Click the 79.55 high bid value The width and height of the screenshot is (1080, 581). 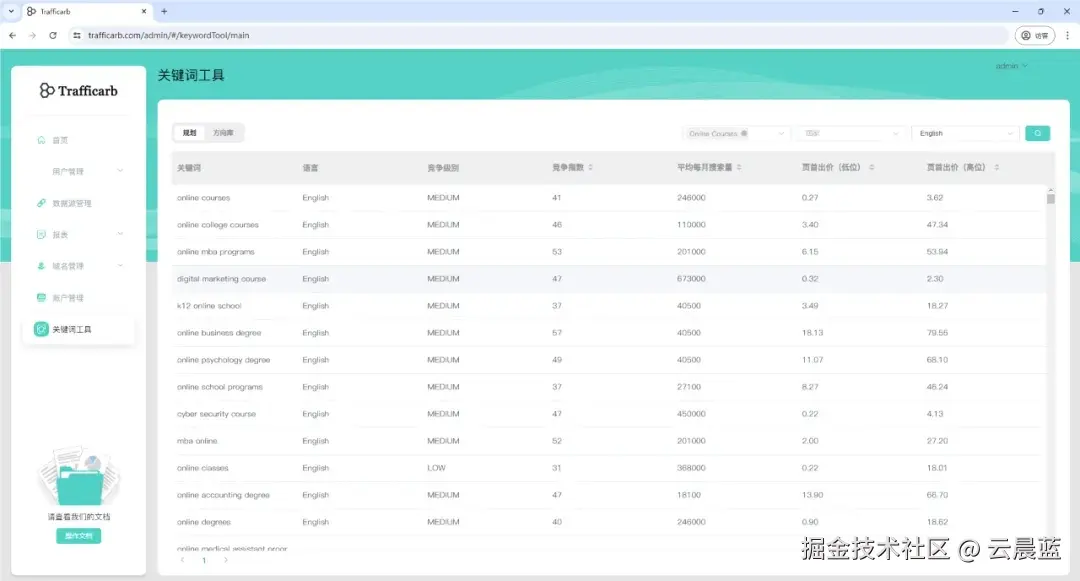point(937,332)
